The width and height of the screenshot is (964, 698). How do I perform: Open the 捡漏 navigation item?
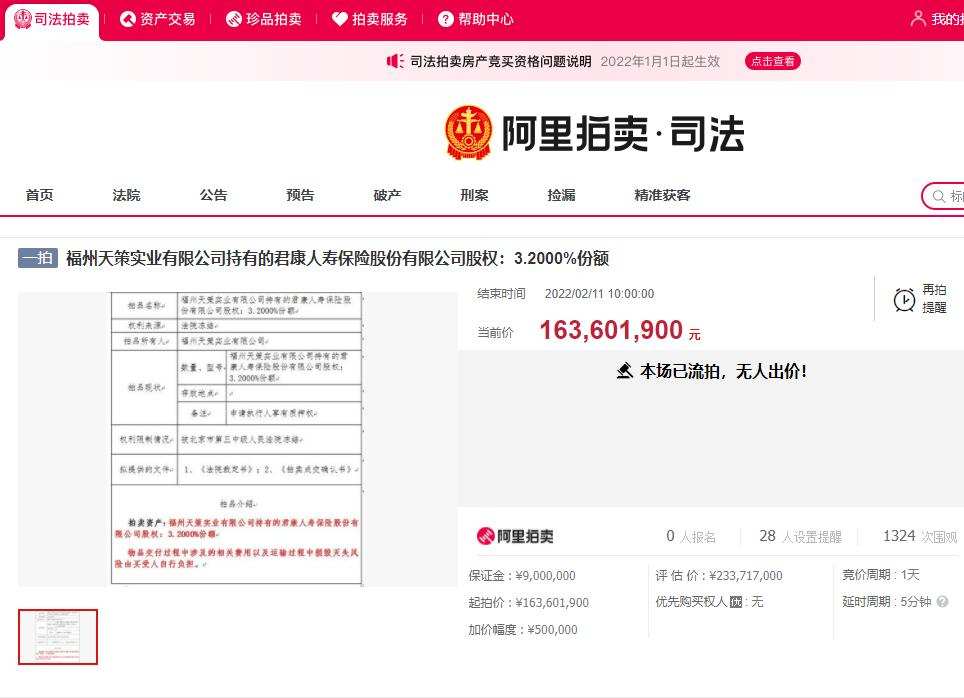561,196
